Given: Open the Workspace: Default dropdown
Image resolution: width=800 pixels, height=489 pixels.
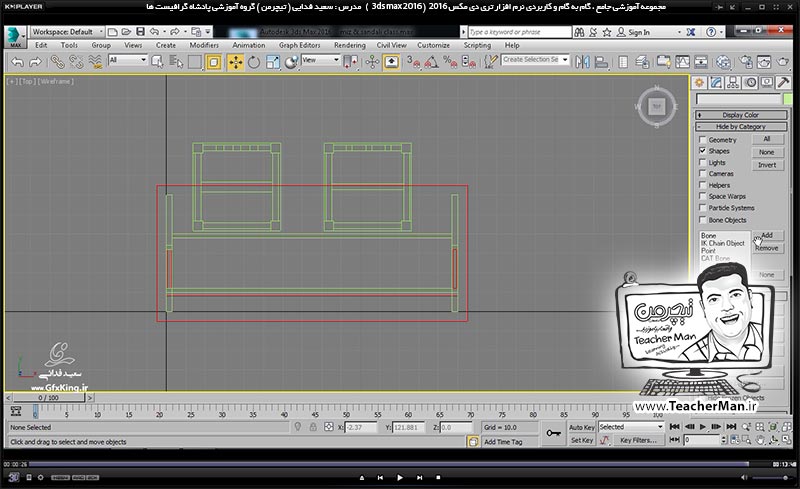Looking at the screenshot, I should tap(67, 32).
